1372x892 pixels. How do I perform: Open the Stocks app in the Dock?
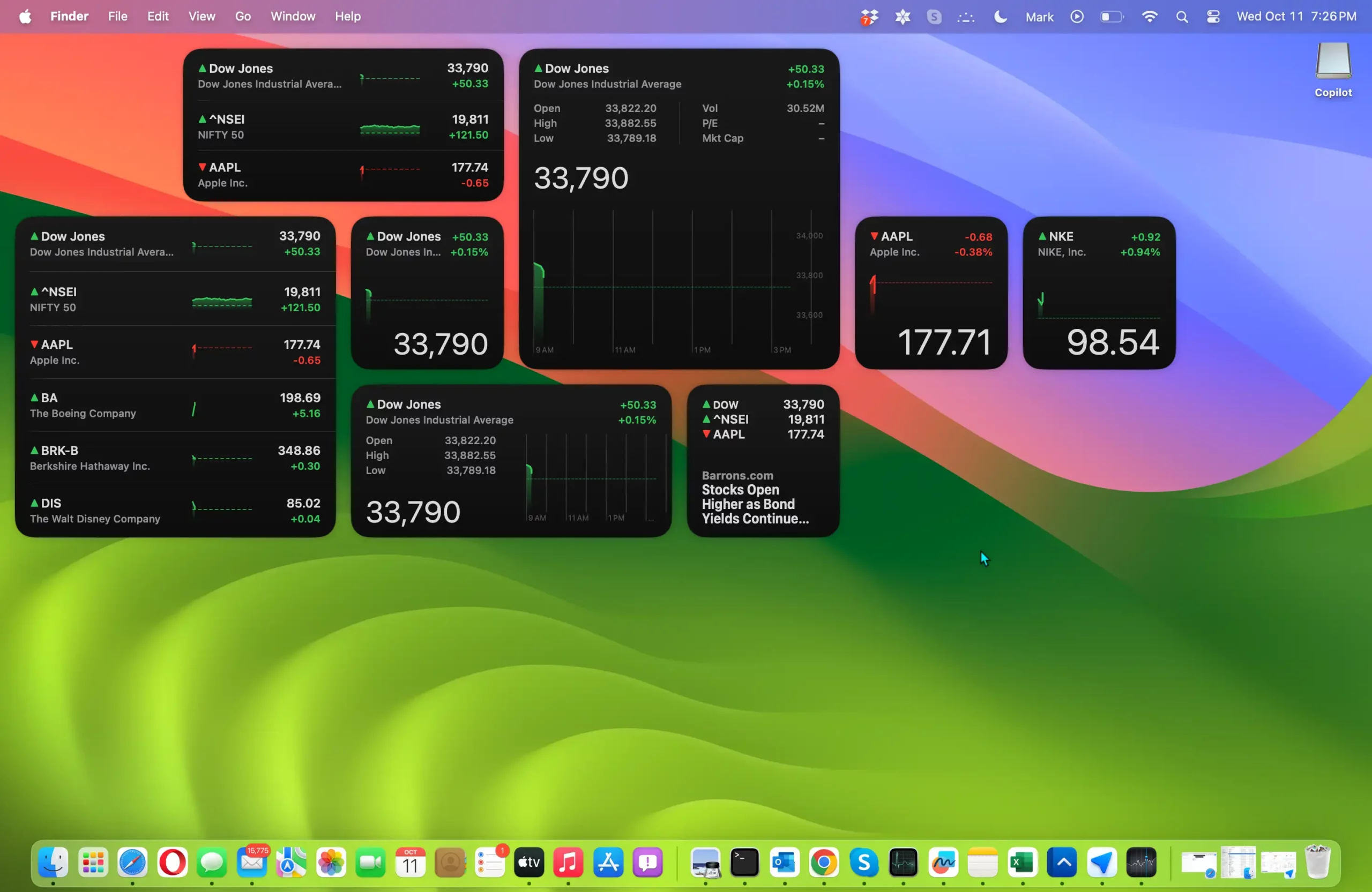(x=1142, y=862)
